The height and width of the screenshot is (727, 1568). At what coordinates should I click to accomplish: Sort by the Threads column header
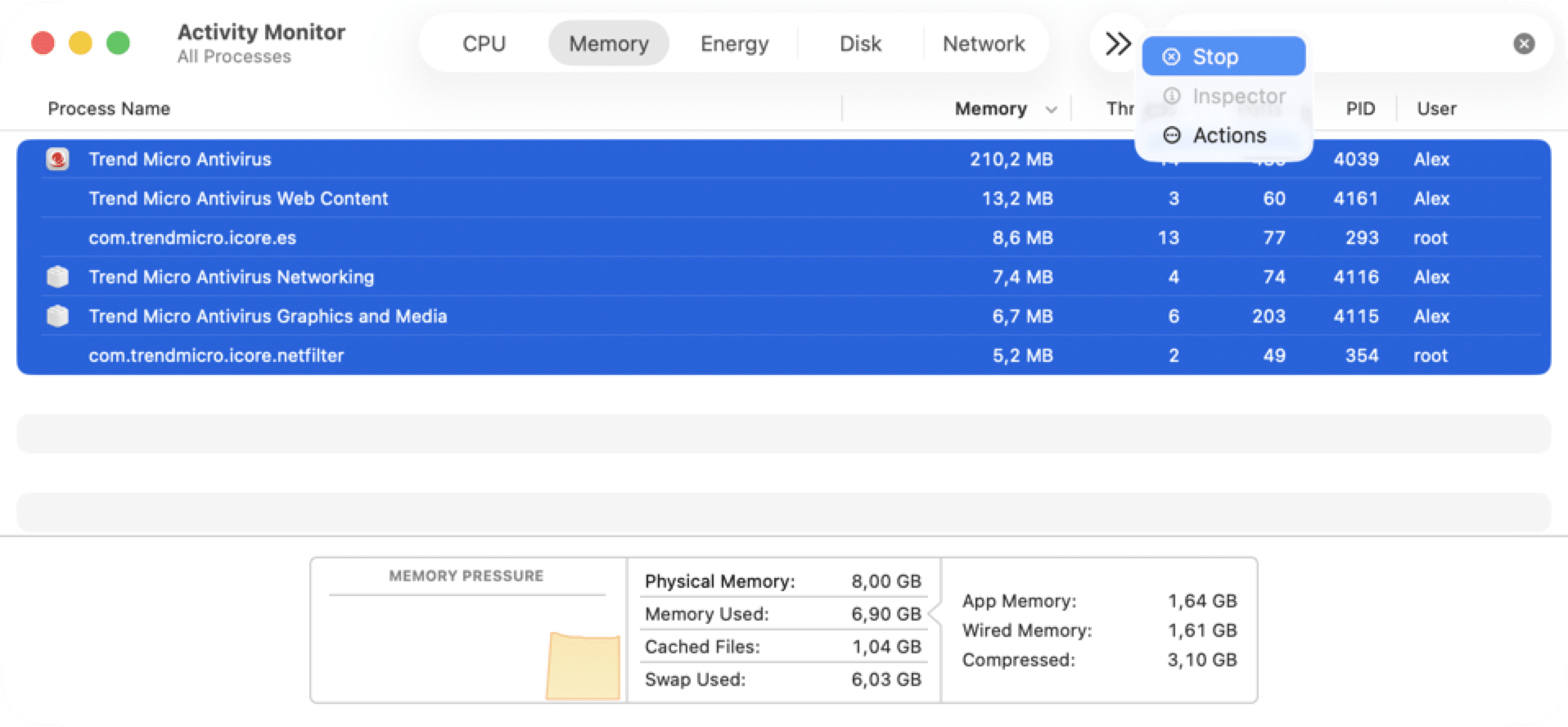tap(1120, 109)
